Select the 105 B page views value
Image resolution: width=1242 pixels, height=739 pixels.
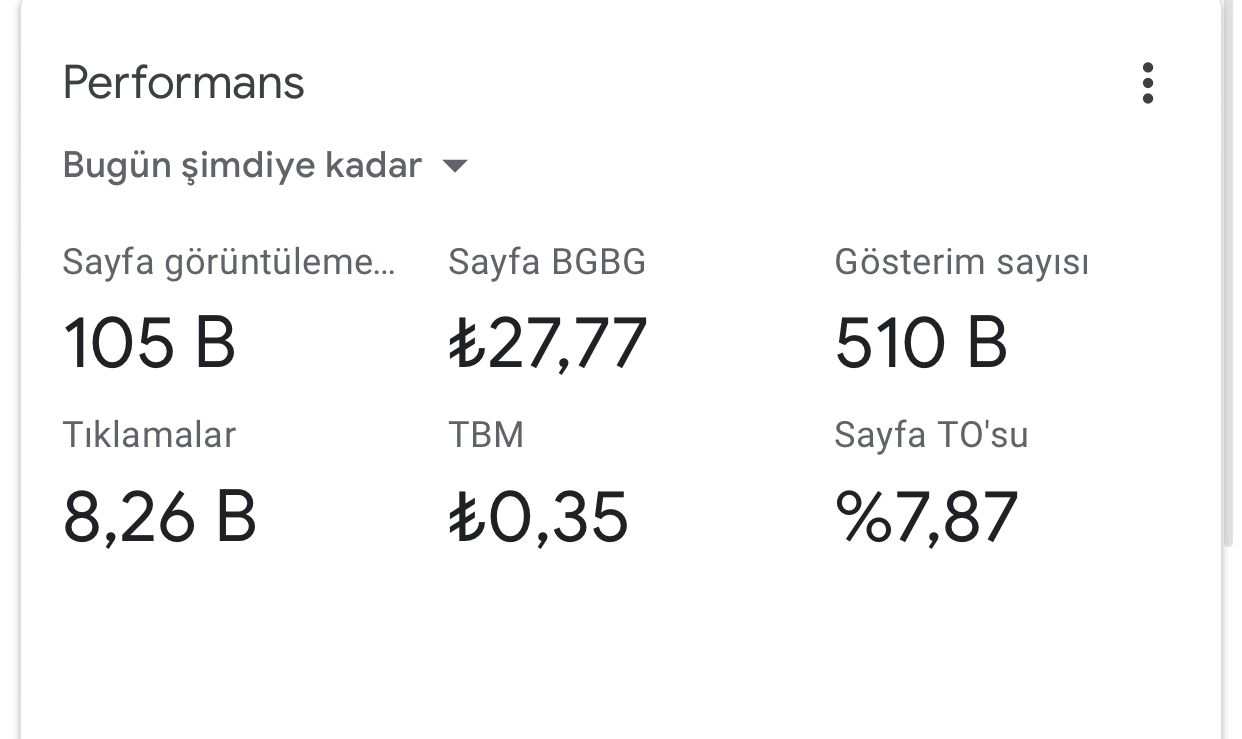pos(150,342)
